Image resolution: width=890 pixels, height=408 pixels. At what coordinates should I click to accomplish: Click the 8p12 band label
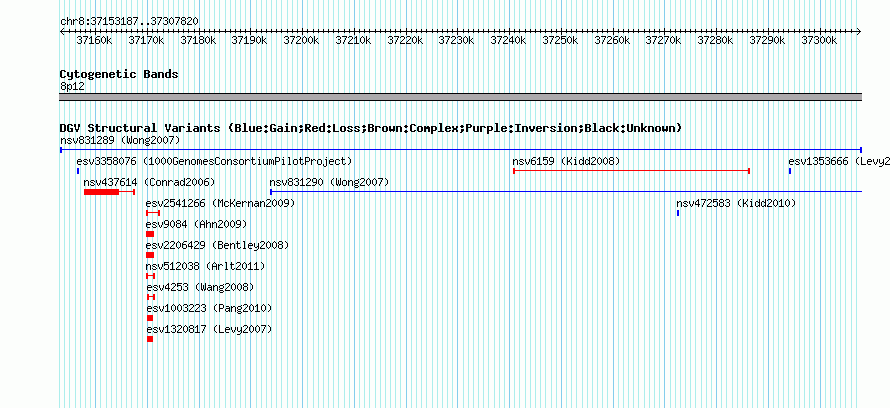click(72, 87)
